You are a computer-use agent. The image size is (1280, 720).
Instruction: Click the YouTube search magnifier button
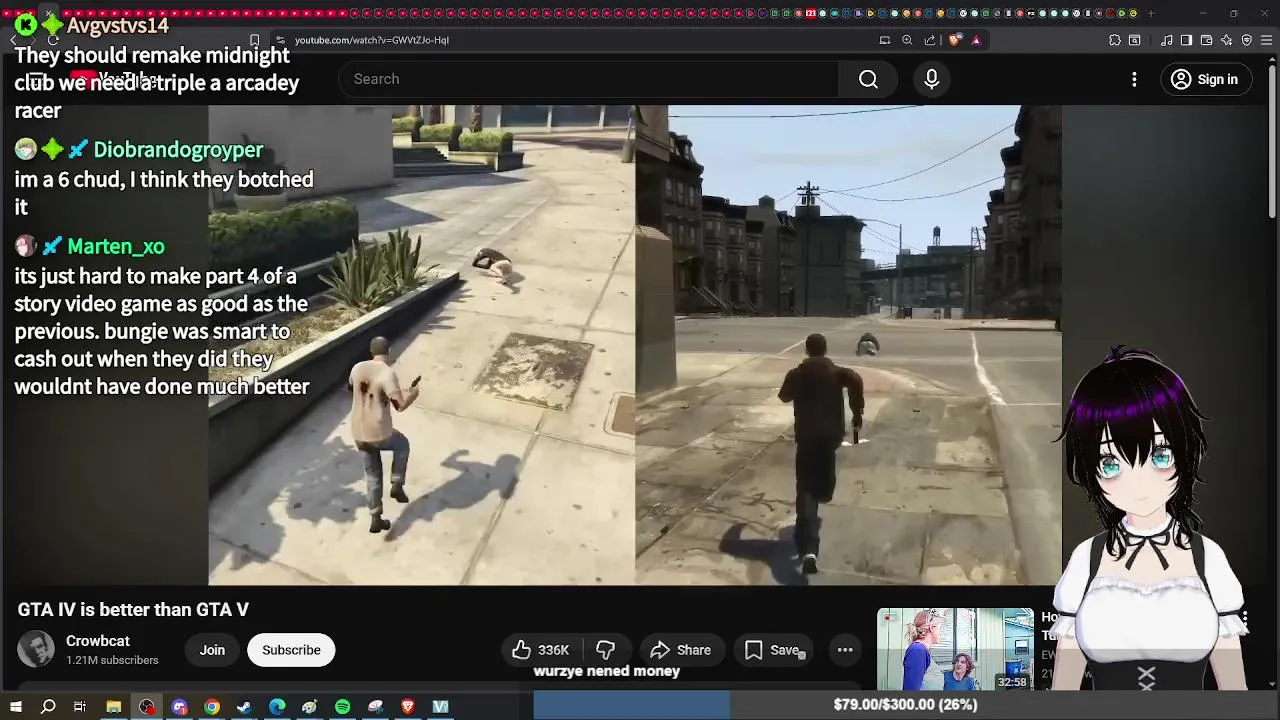tap(868, 79)
